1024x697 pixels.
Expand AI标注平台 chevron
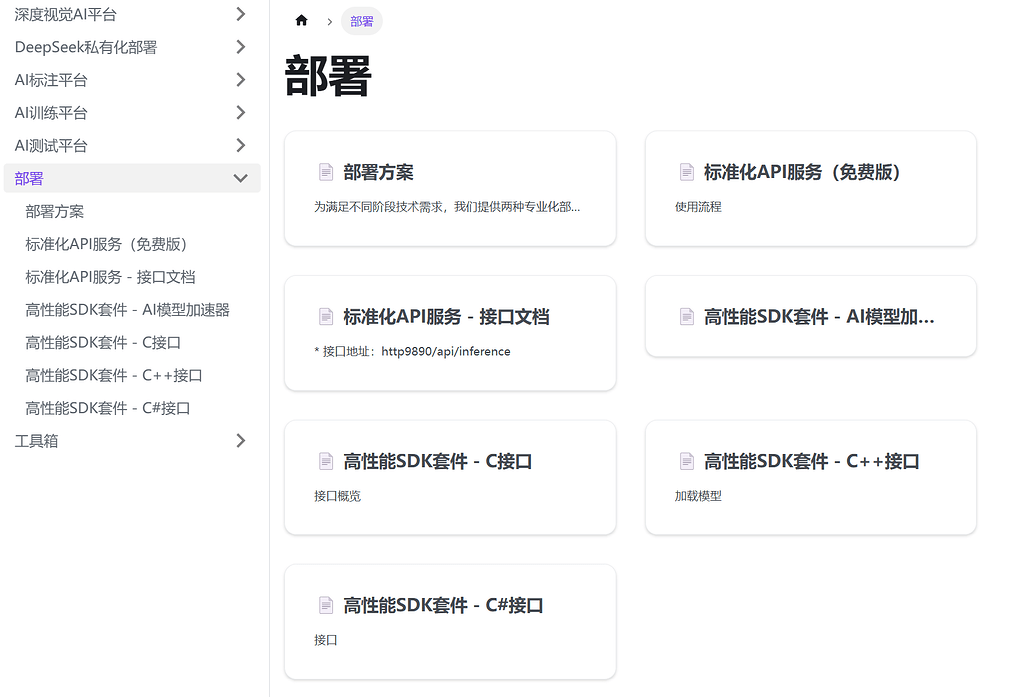tap(240, 80)
